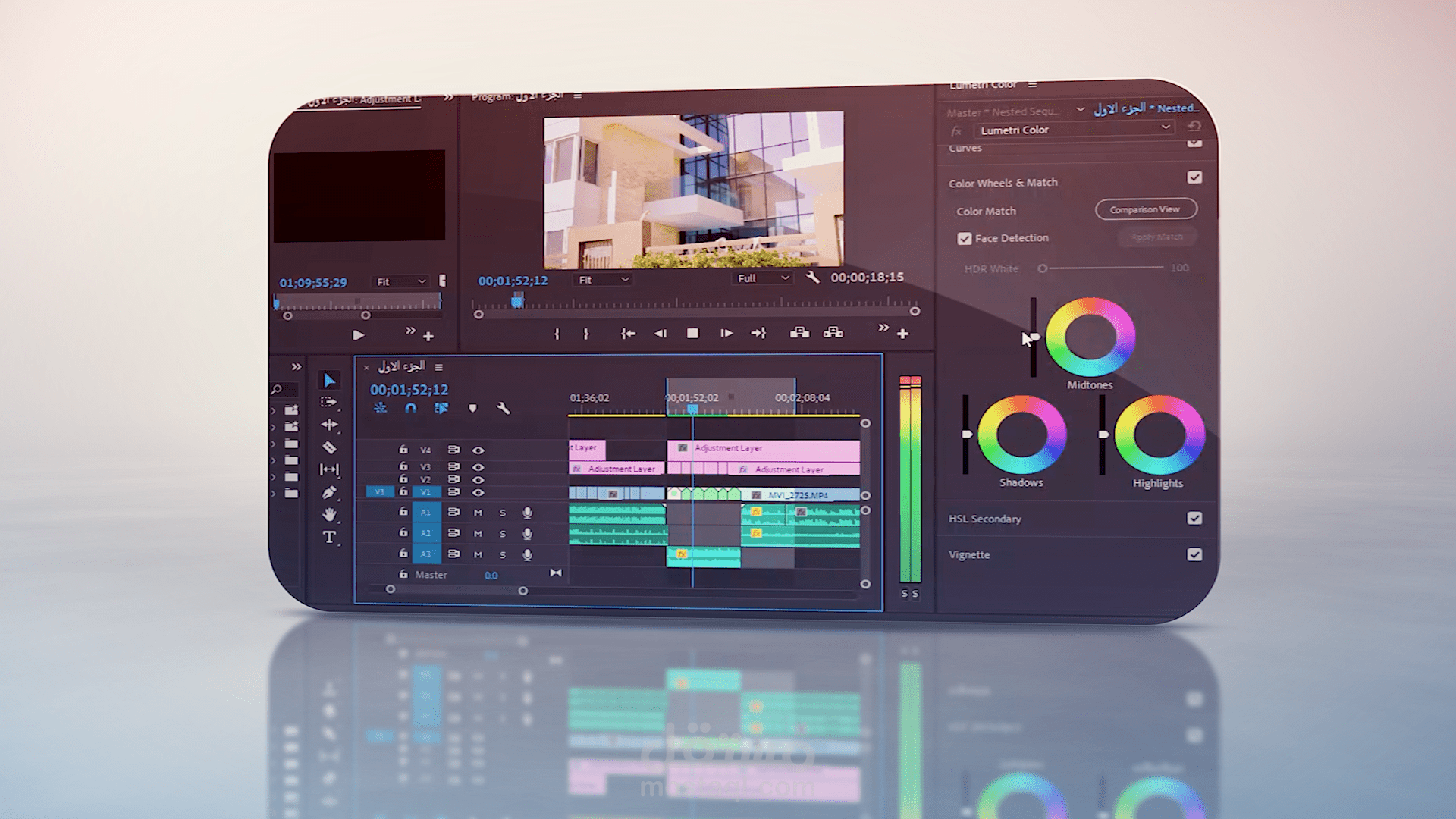Click the Comparison View button
1456x819 pixels.
click(1145, 209)
